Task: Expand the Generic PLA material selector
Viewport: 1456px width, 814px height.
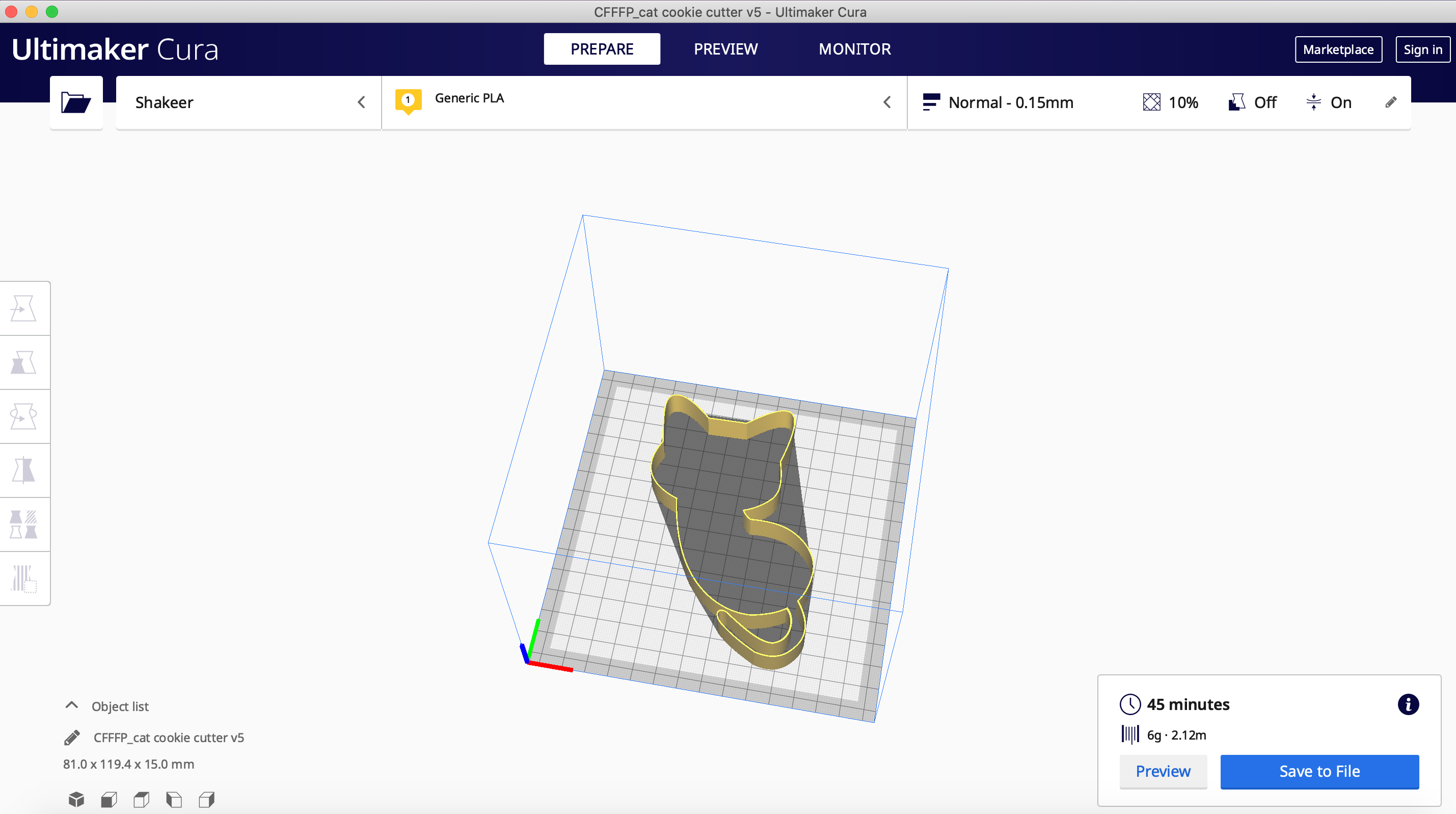Action: tap(644, 103)
